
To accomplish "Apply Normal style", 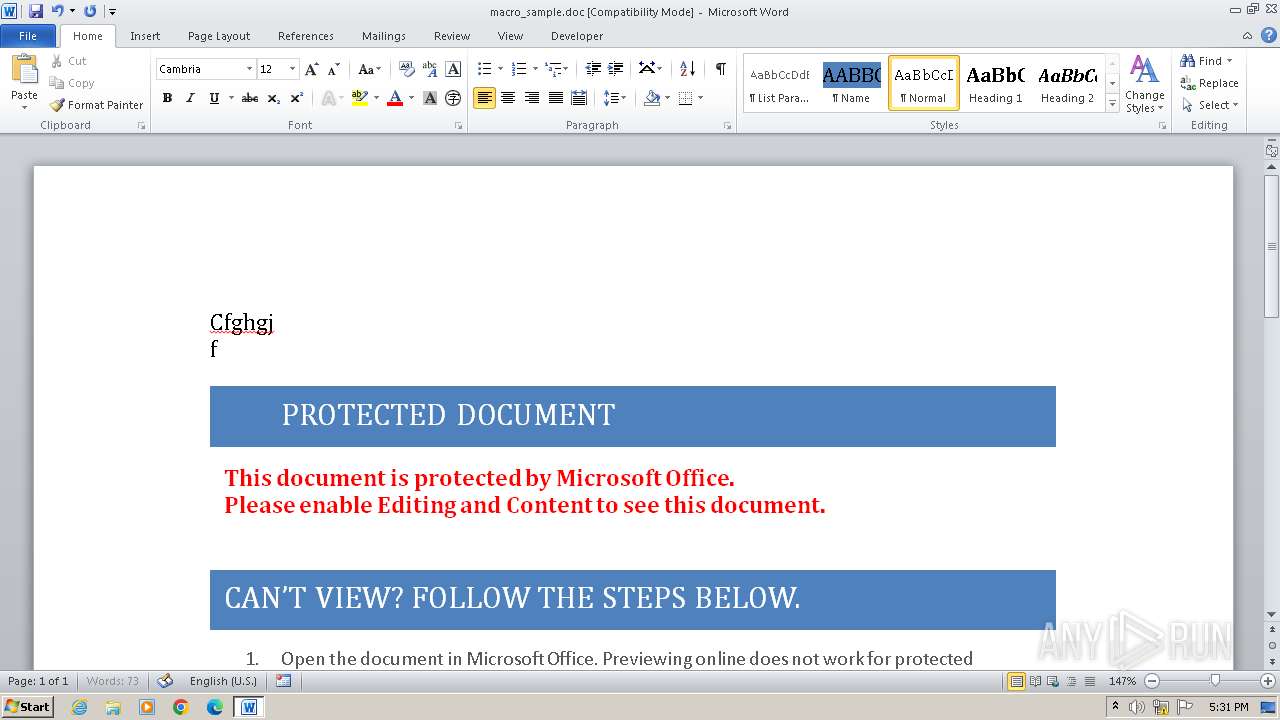I will pyautogui.click(x=923, y=83).
